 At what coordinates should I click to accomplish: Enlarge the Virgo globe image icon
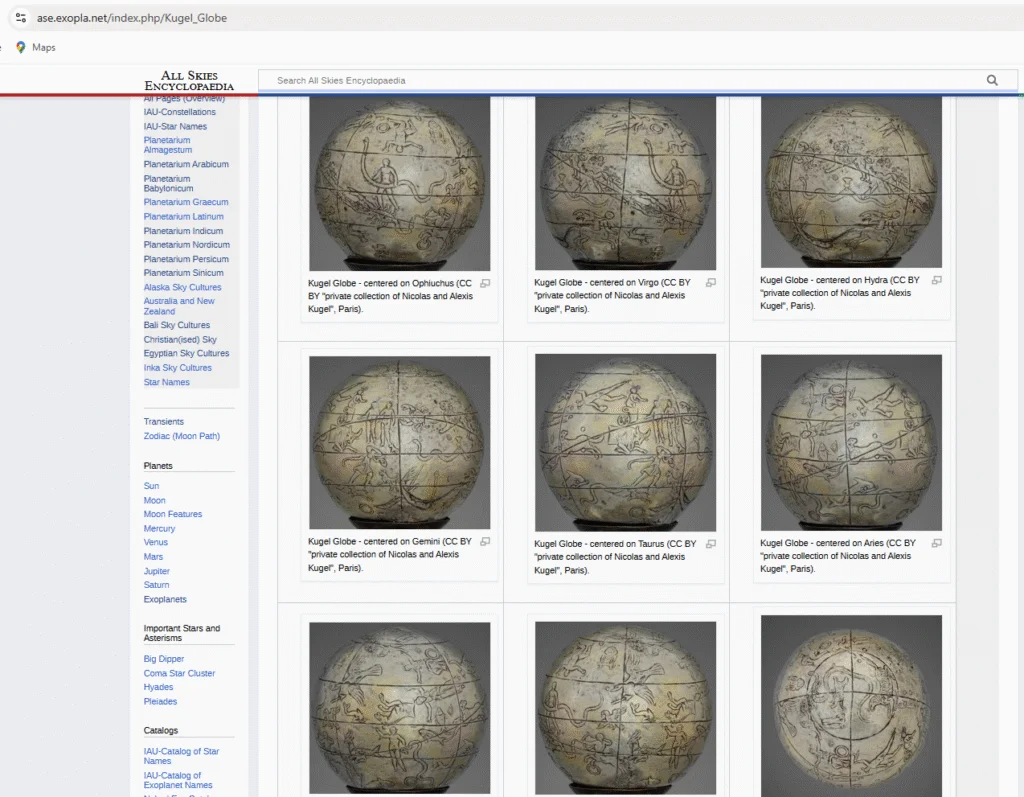pyautogui.click(x=711, y=283)
